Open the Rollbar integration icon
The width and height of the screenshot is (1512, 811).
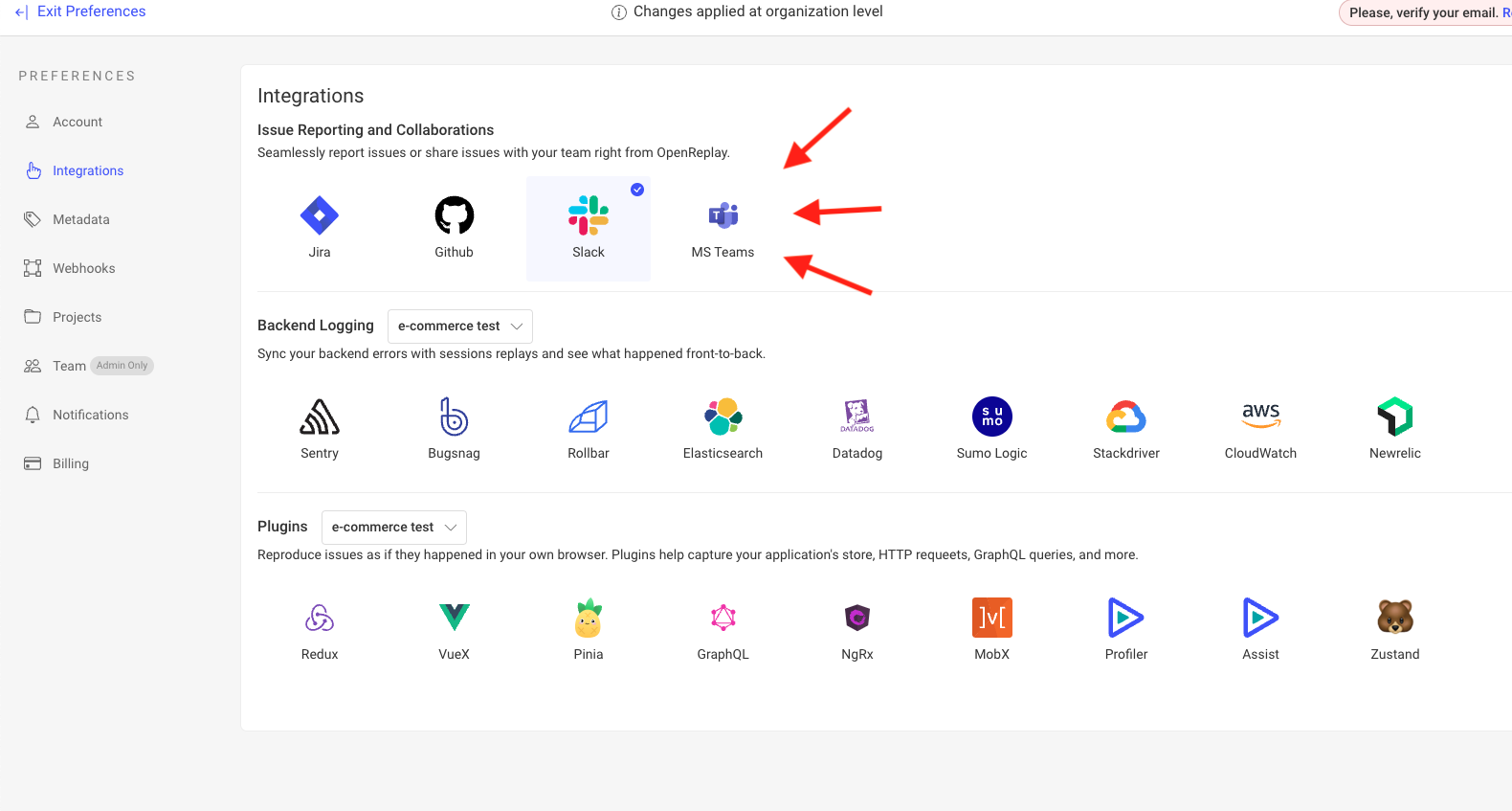tap(589, 417)
